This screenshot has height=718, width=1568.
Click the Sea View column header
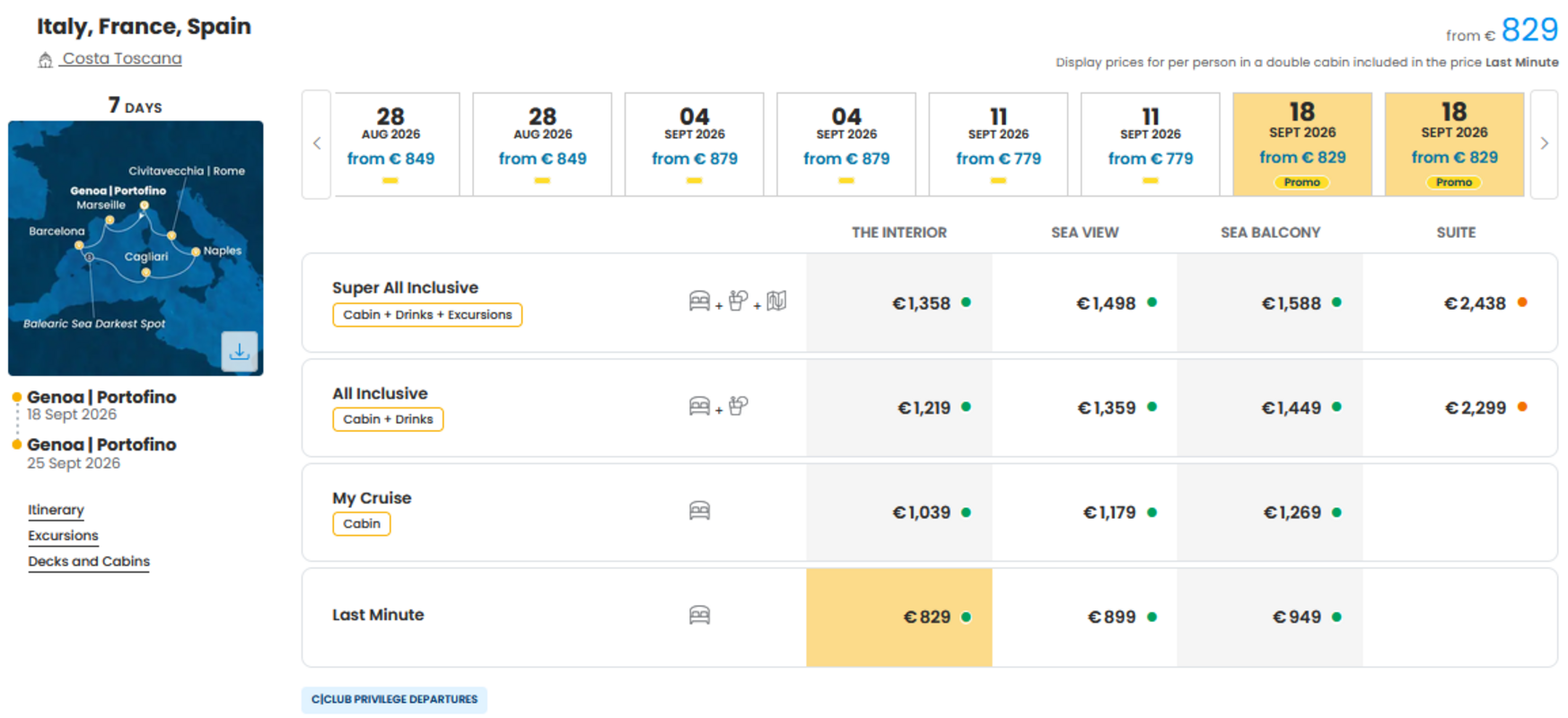coord(1085,232)
